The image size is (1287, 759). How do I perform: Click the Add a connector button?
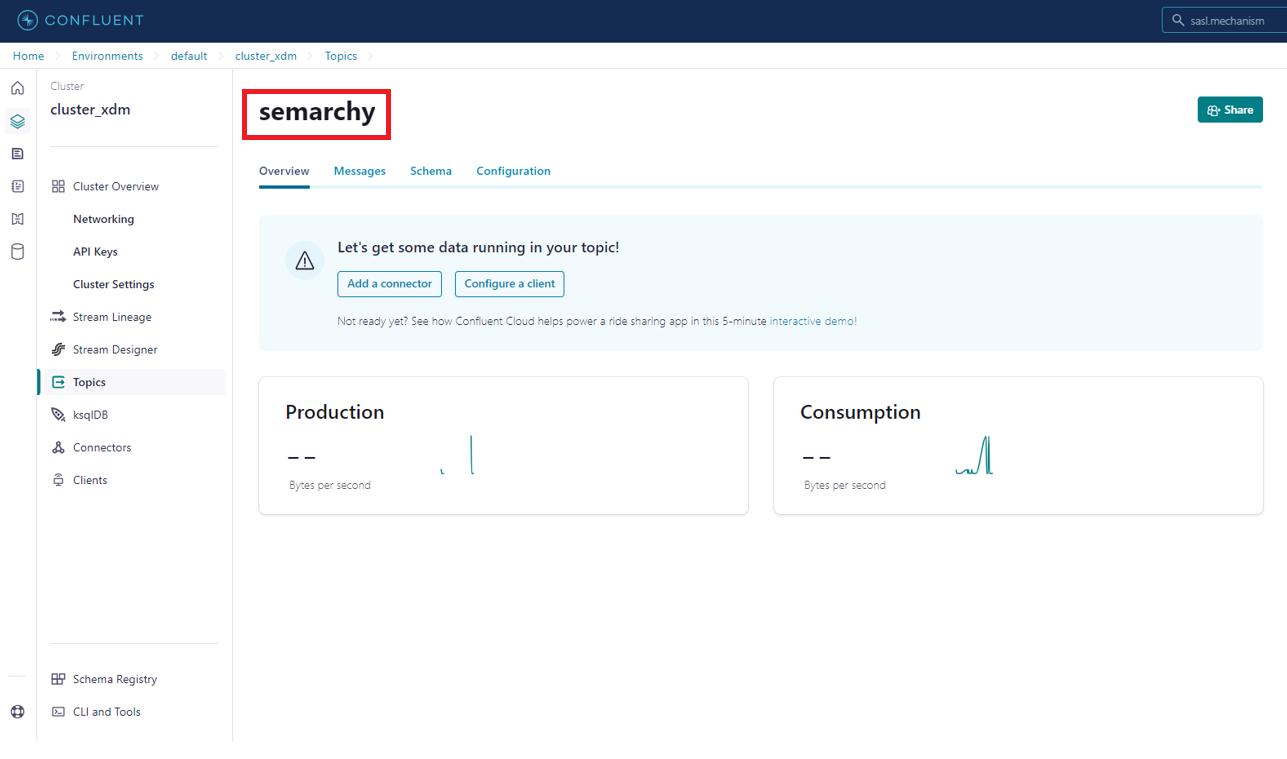(389, 284)
